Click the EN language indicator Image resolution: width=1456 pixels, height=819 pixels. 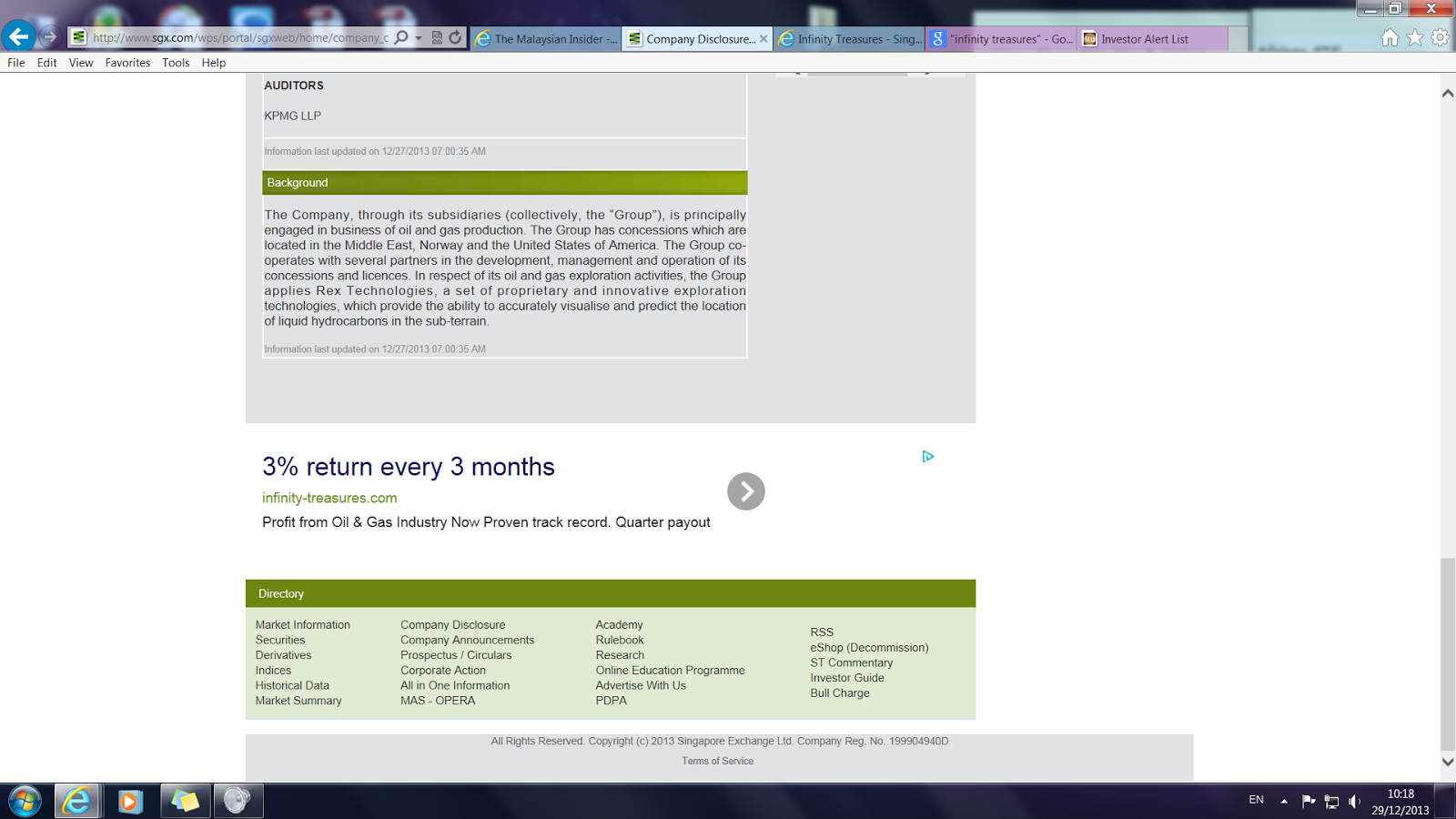point(1256,800)
